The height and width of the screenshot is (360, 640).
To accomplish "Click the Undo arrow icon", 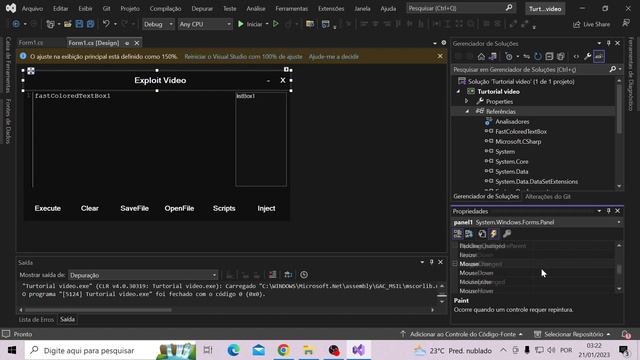I will tap(106, 24).
